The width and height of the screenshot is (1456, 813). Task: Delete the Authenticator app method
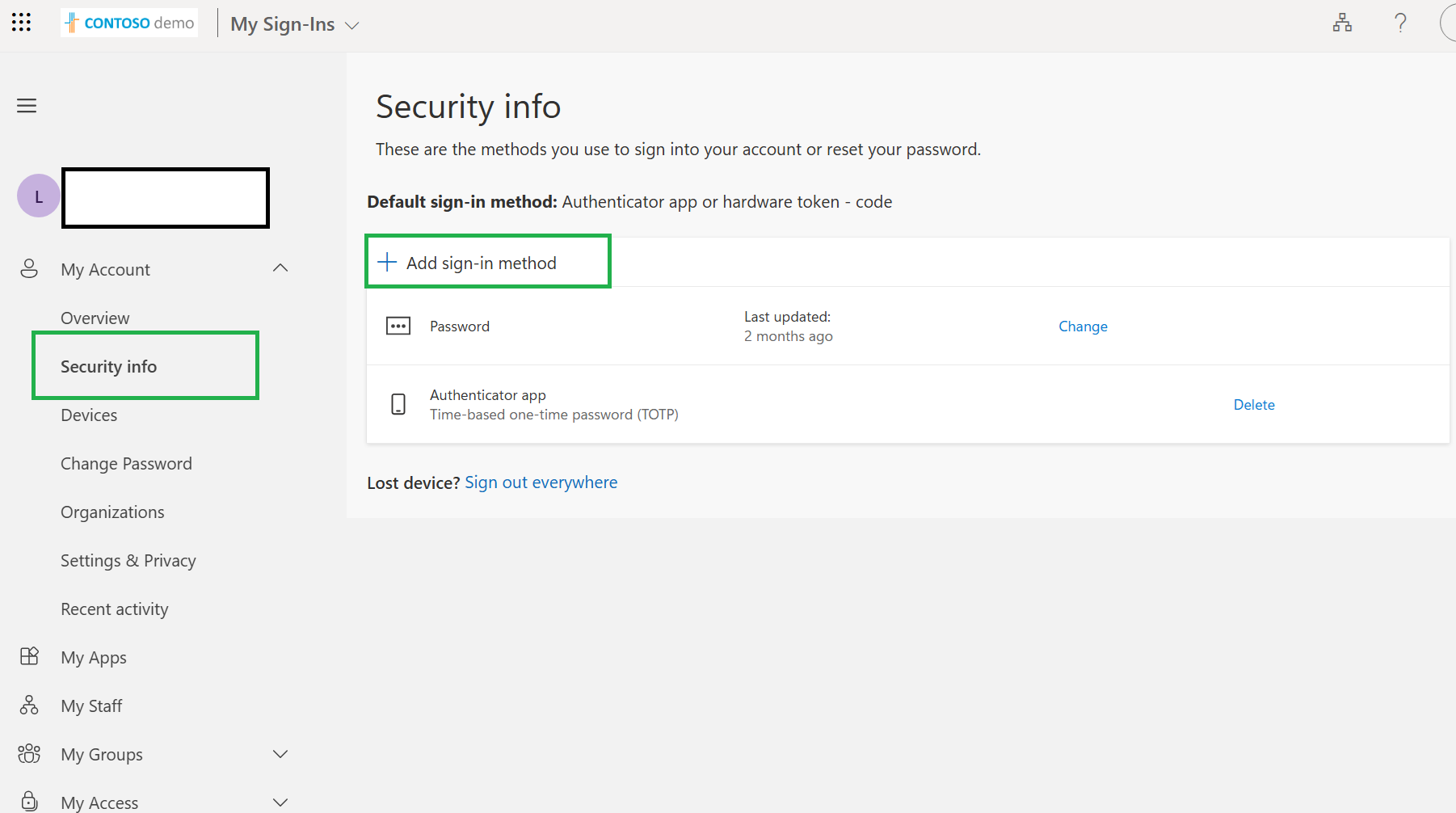(x=1254, y=405)
